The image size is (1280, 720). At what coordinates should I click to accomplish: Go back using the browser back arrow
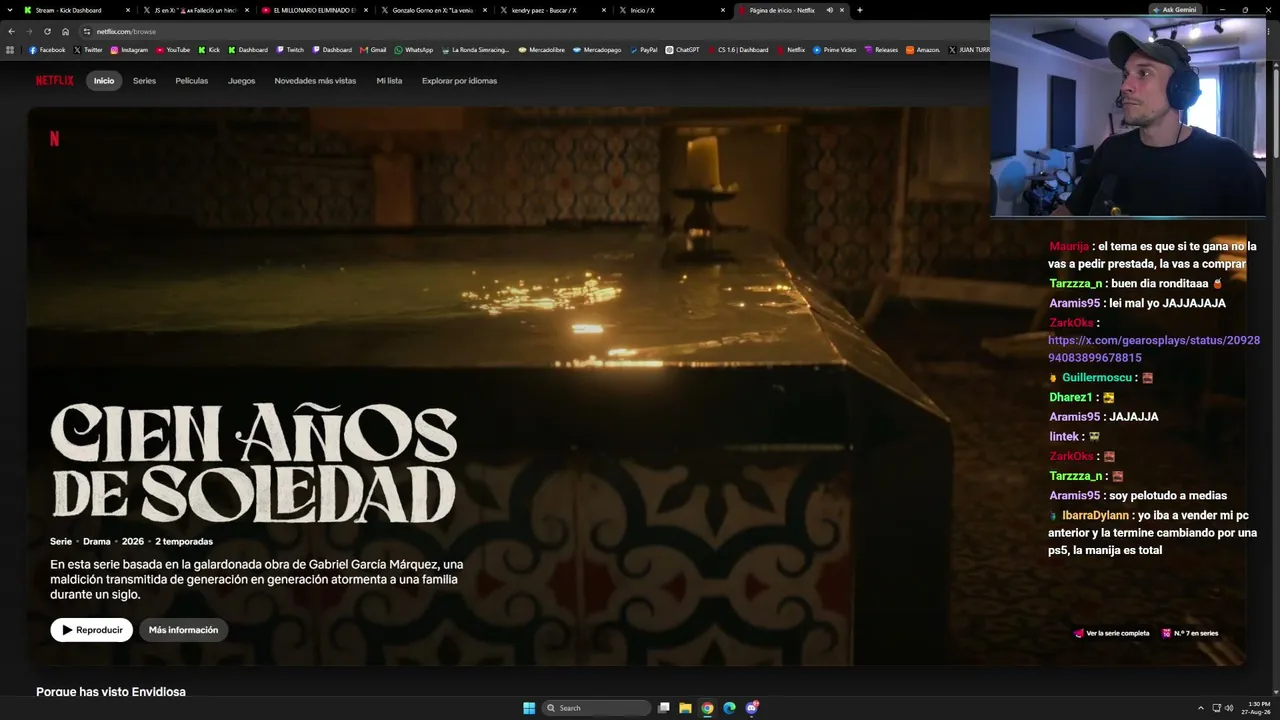12,31
